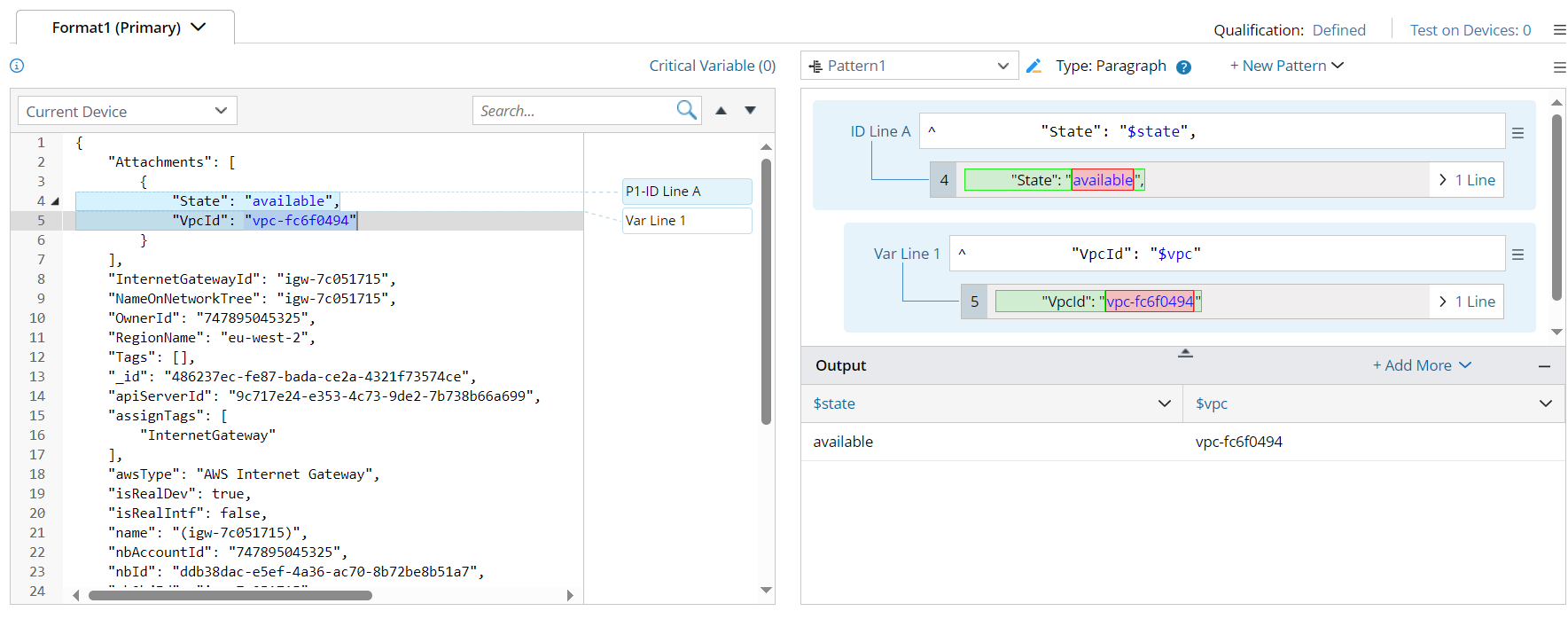Click the Test on Devices: 0 link
The height and width of the screenshot is (619, 1568).
(x=1470, y=30)
